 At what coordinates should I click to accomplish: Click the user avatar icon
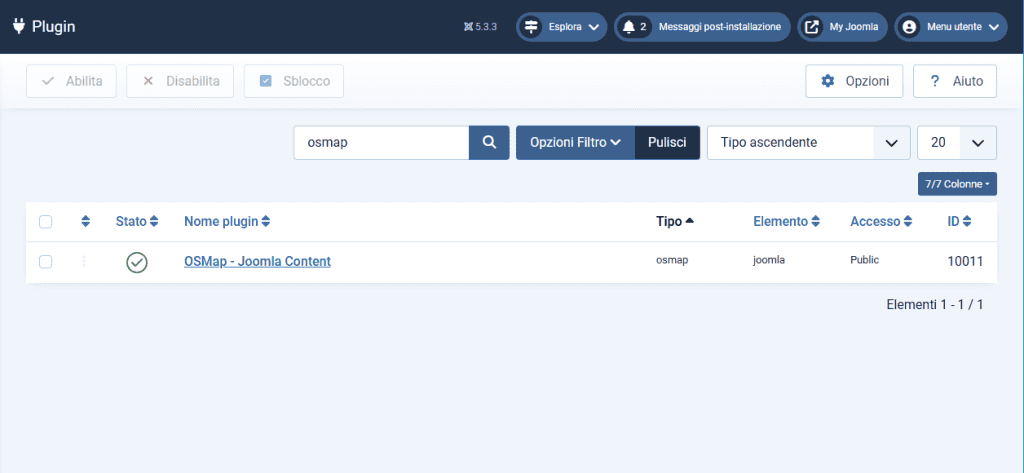click(x=909, y=27)
